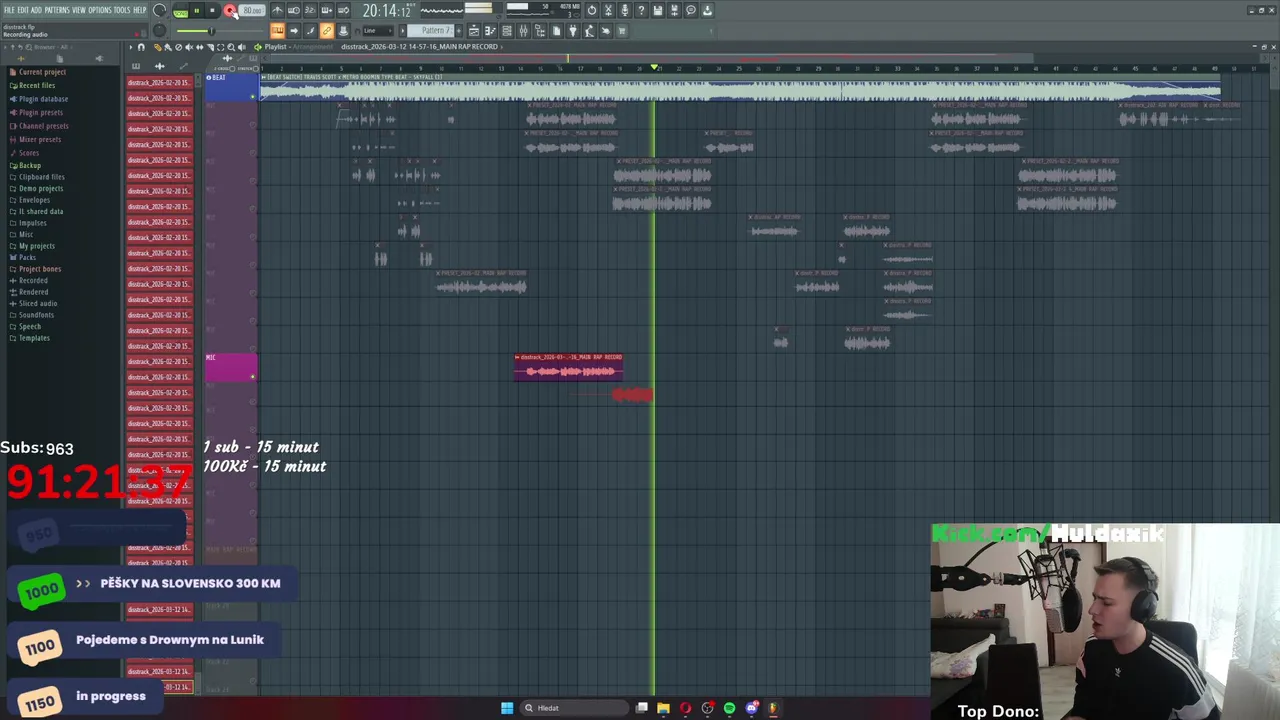Click the content library shopping cart icon

[x=621, y=31]
